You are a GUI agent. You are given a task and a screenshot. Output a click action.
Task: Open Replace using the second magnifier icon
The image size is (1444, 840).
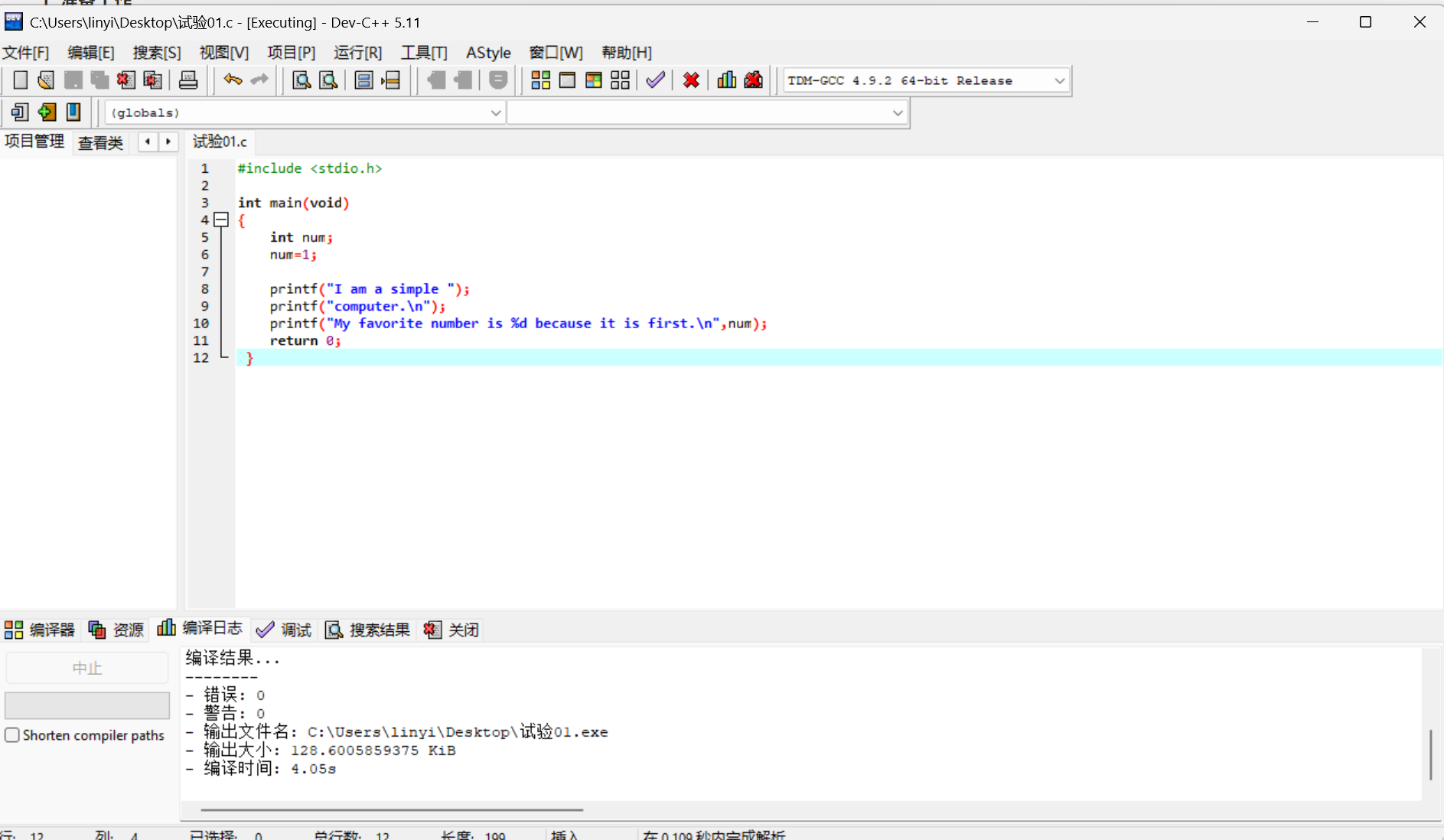328,80
